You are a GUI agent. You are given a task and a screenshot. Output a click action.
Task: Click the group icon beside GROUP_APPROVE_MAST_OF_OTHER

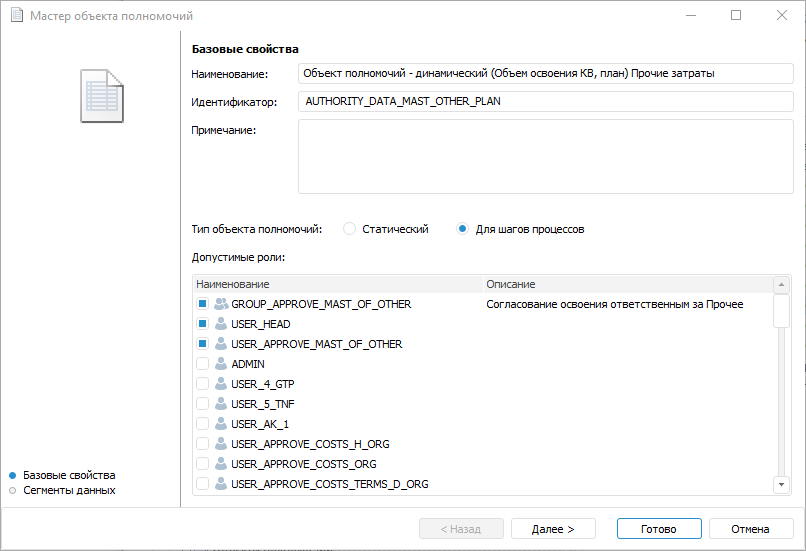[x=221, y=304]
